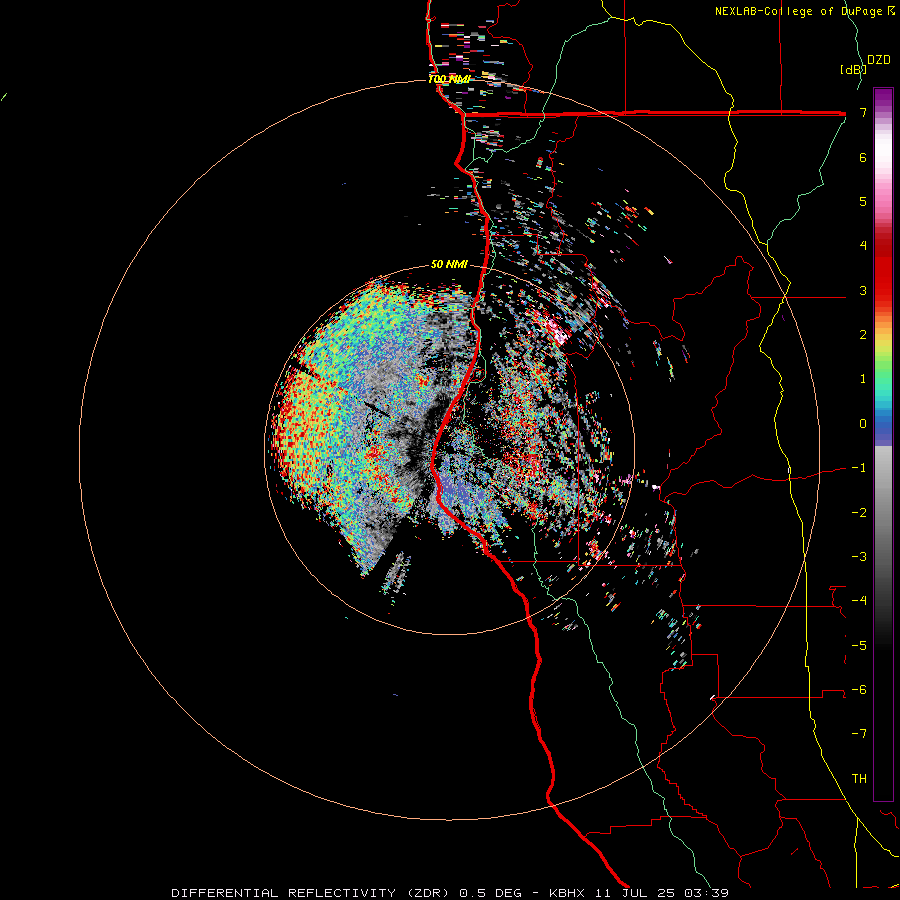The width and height of the screenshot is (900, 900).
Task: Click the ZDR color scale bar
Action: point(883,445)
